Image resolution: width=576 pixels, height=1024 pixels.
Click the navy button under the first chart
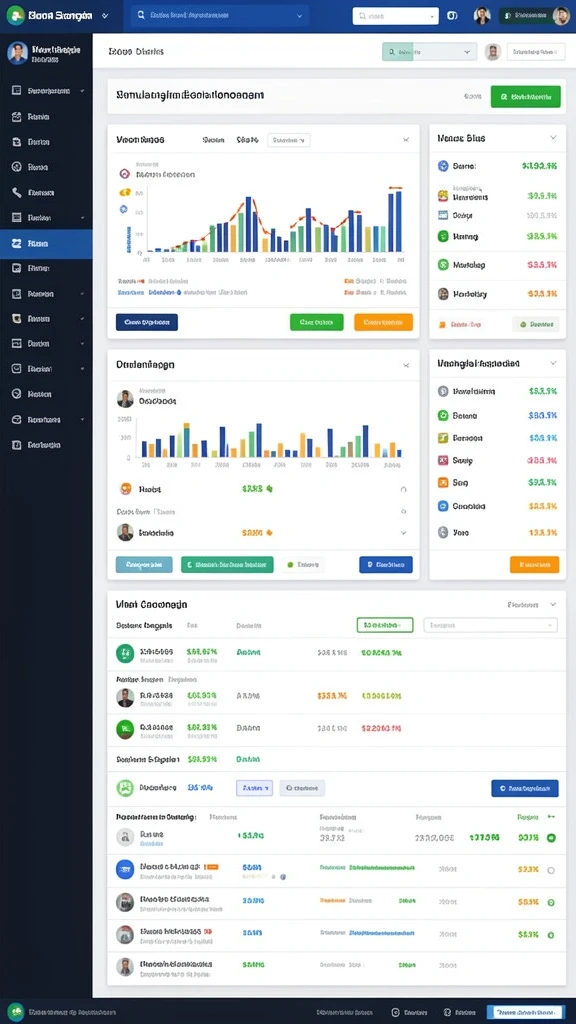(x=147, y=322)
